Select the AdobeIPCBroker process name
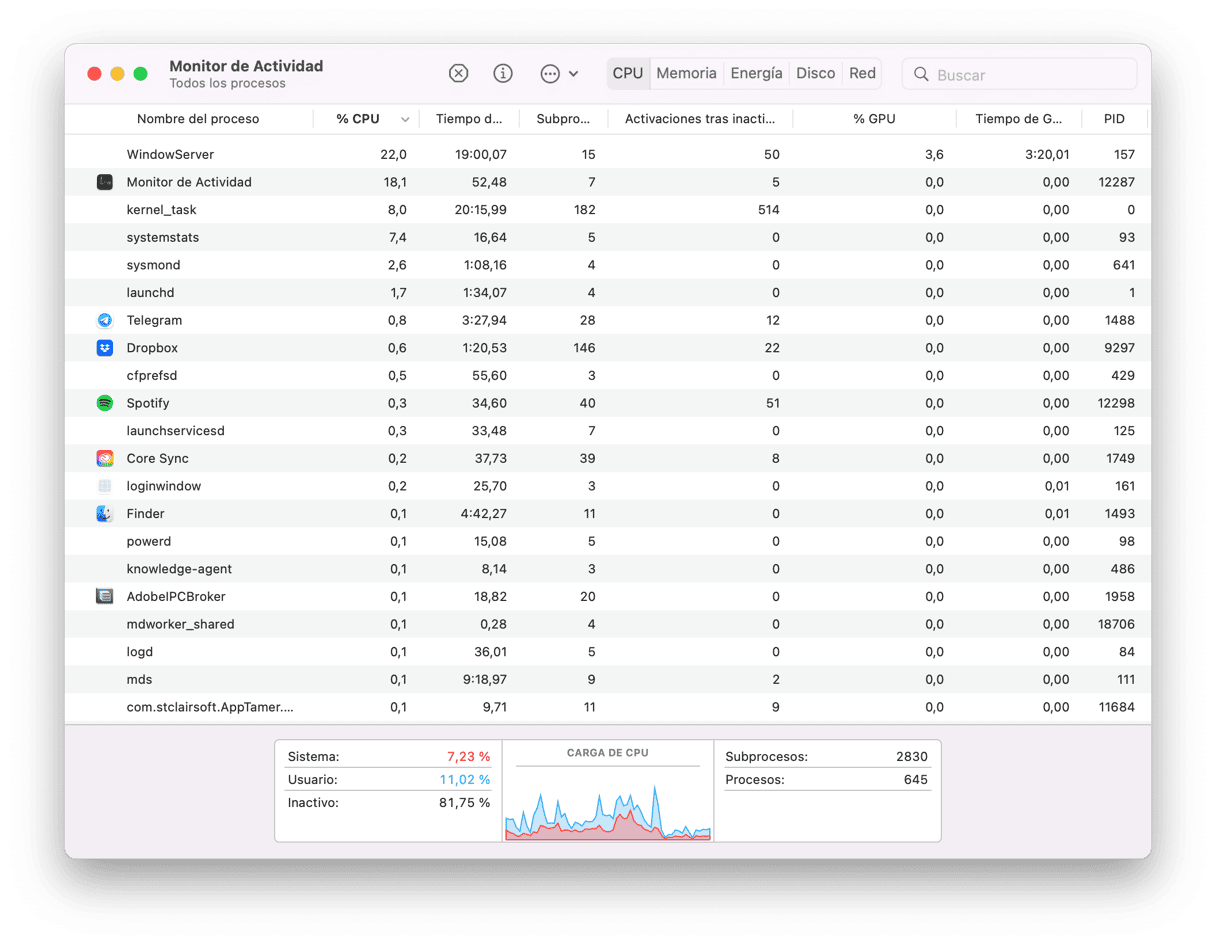The image size is (1216, 944). (176, 596)
